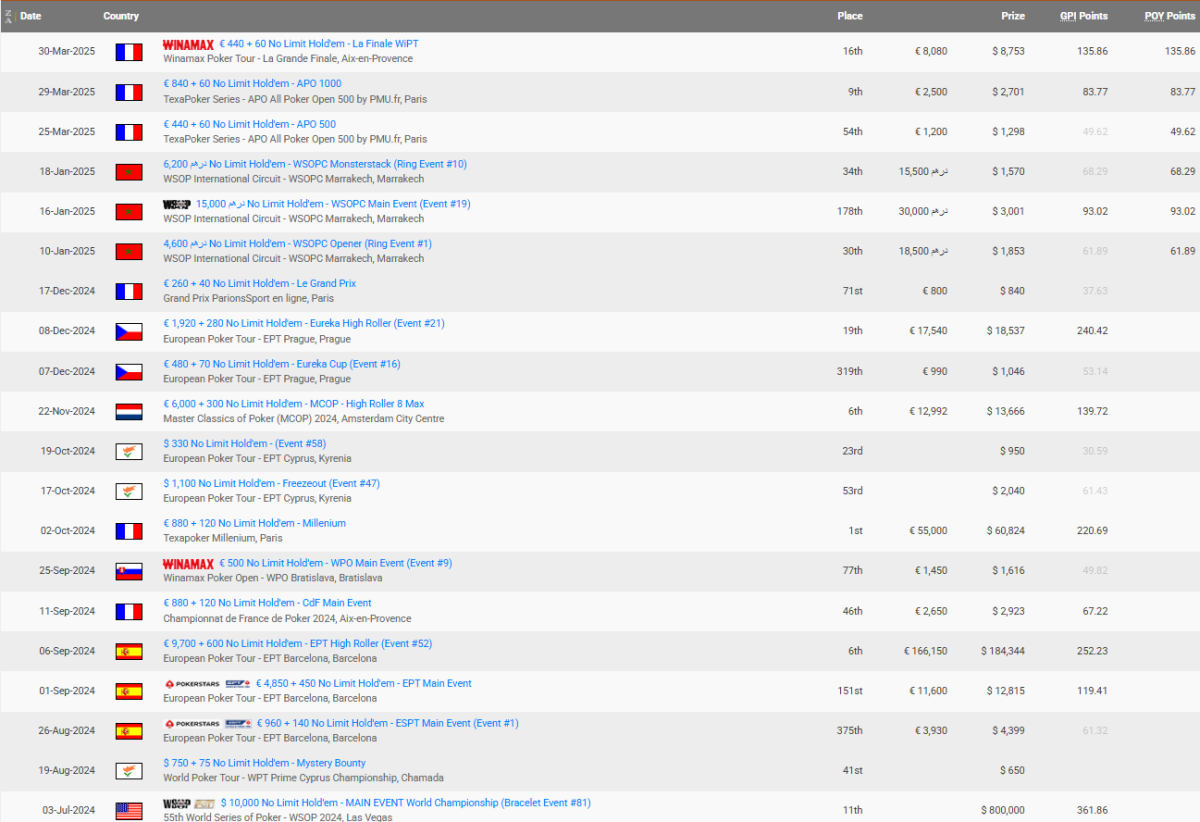The height and width of the screenshot is (822, 1200).
Task: Click the USA flag for 03-Jul-2024 row
Action: click(x=129, y=811)
